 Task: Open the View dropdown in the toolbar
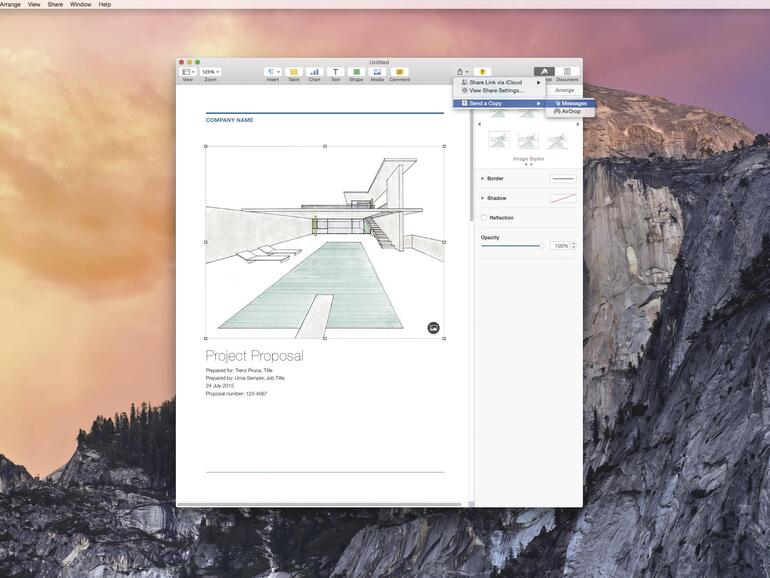[187, 72]
